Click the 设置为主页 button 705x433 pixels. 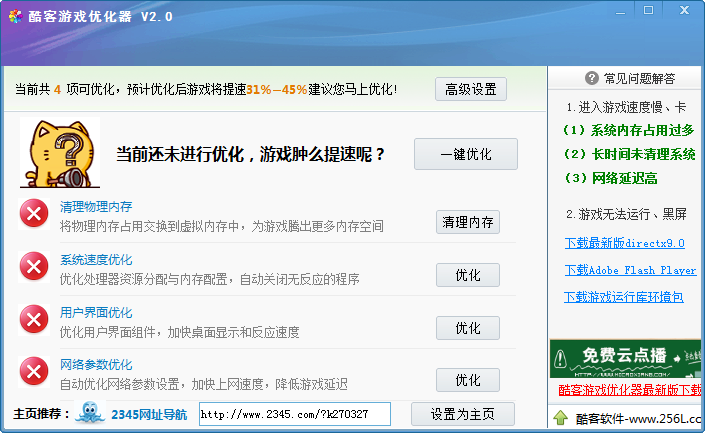pos(463,414)
